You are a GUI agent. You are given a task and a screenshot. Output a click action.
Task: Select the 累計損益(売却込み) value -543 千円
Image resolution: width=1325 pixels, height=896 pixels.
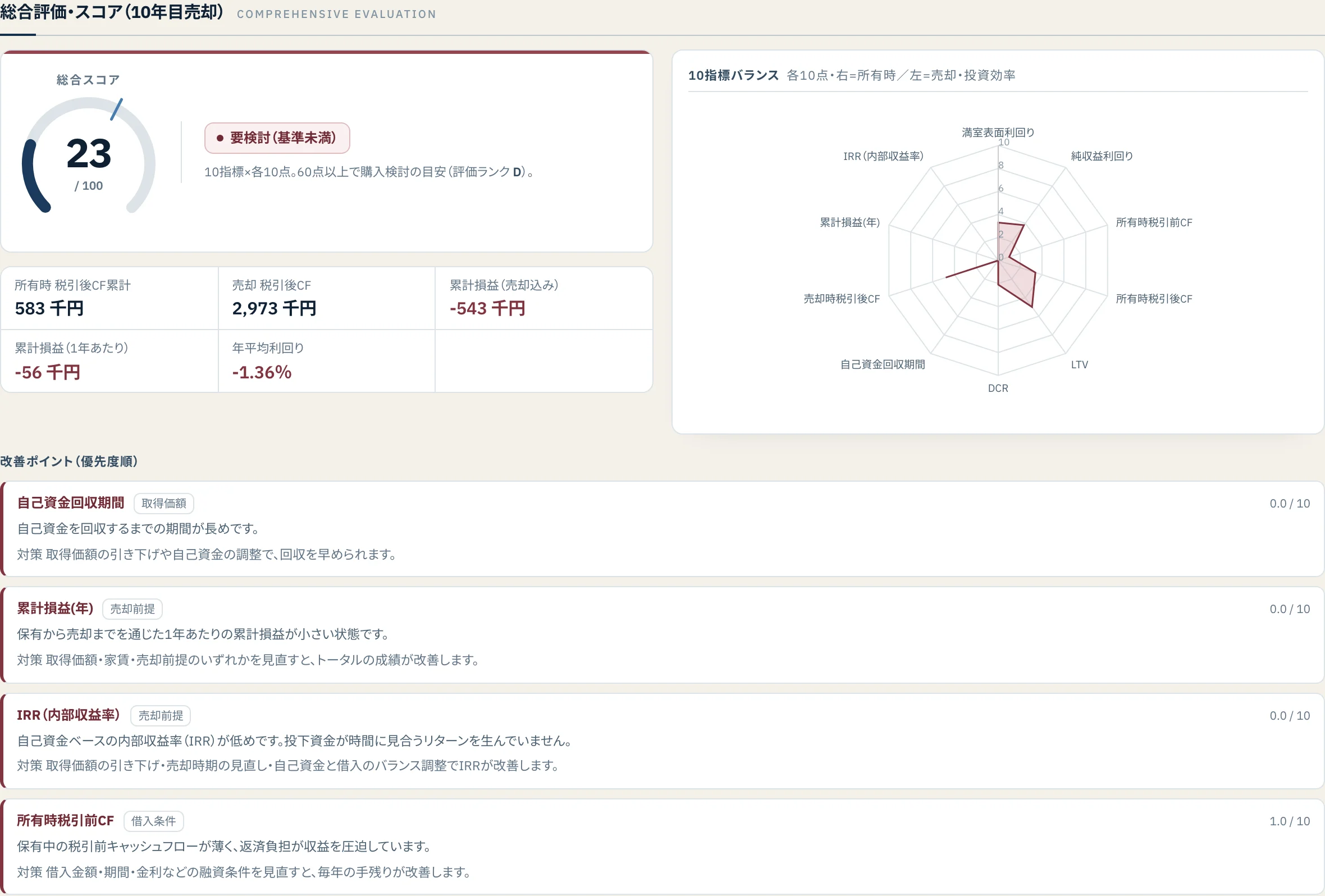(487, 308)
